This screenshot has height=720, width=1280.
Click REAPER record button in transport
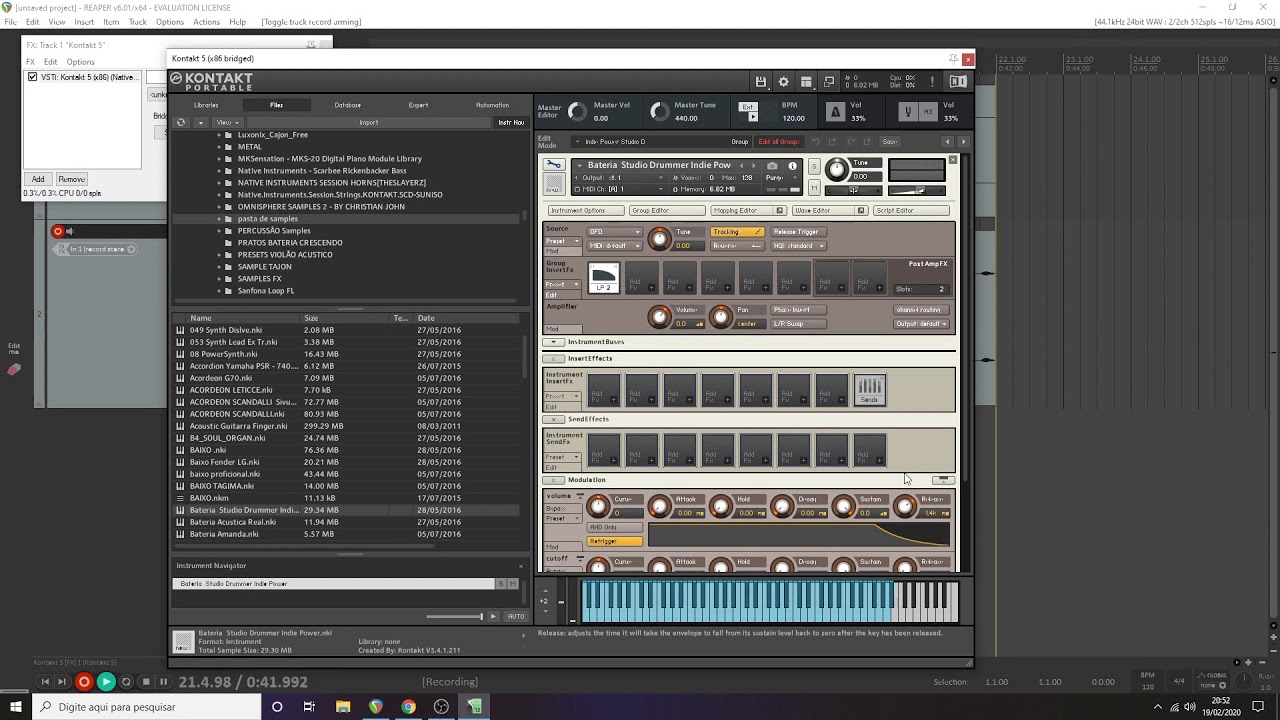coord(84,682)
